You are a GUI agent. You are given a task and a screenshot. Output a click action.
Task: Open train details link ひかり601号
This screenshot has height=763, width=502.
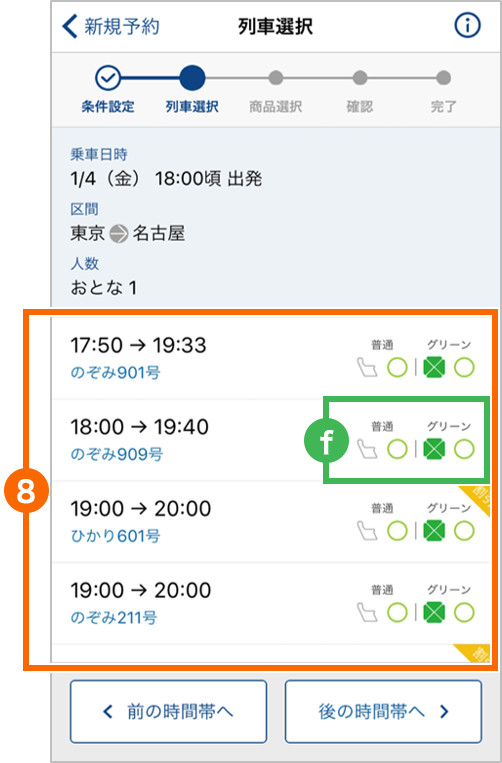click(x=115, y=536)
